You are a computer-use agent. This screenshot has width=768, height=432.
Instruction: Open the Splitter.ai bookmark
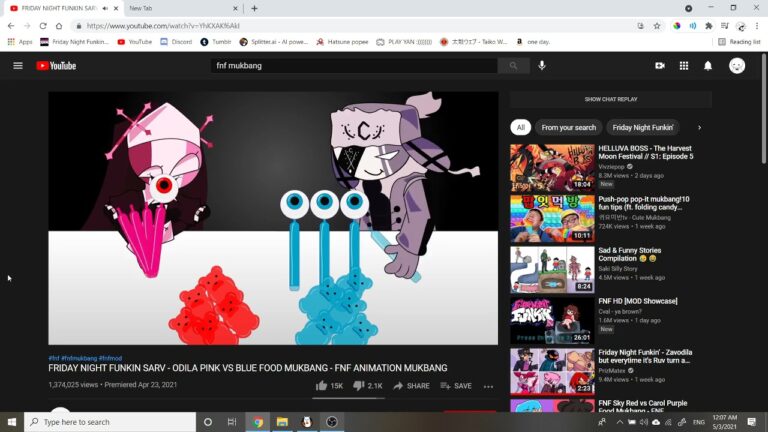274,42
